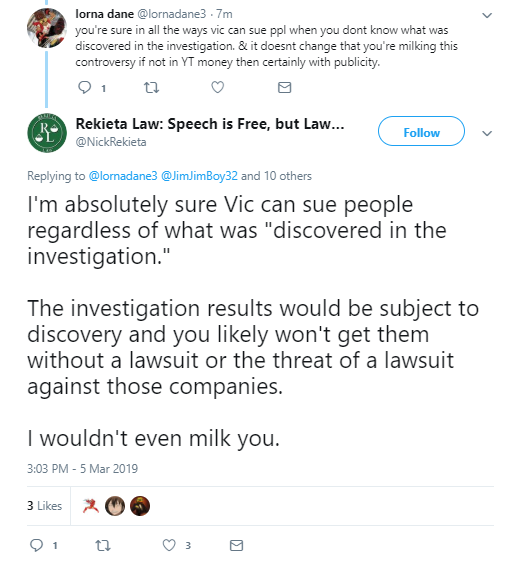View the second liker's anime avatar
The image size is (519, 570).
click(x=115, y=506)
